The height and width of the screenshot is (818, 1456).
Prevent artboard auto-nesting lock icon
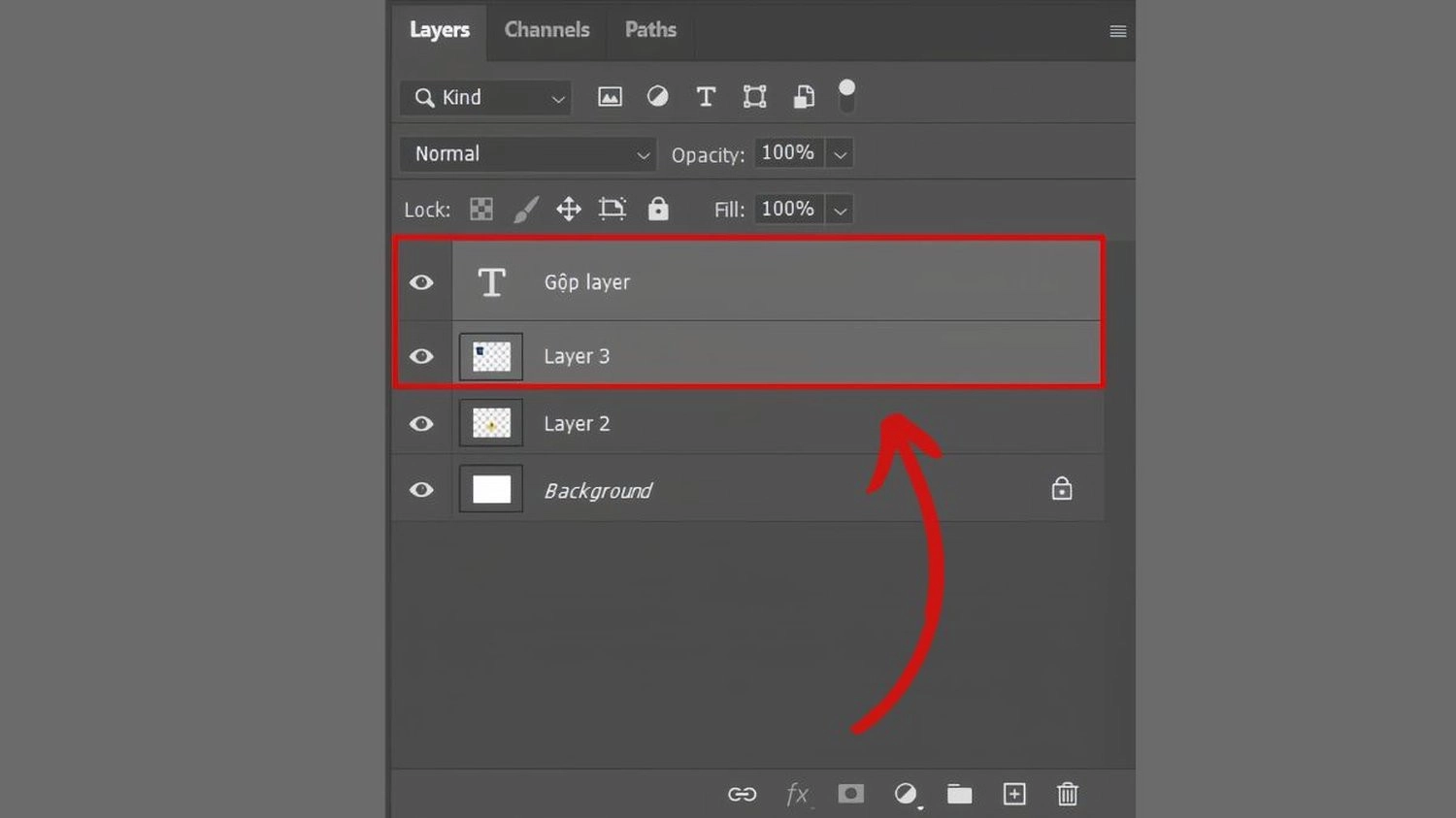(x=612, y=209)
